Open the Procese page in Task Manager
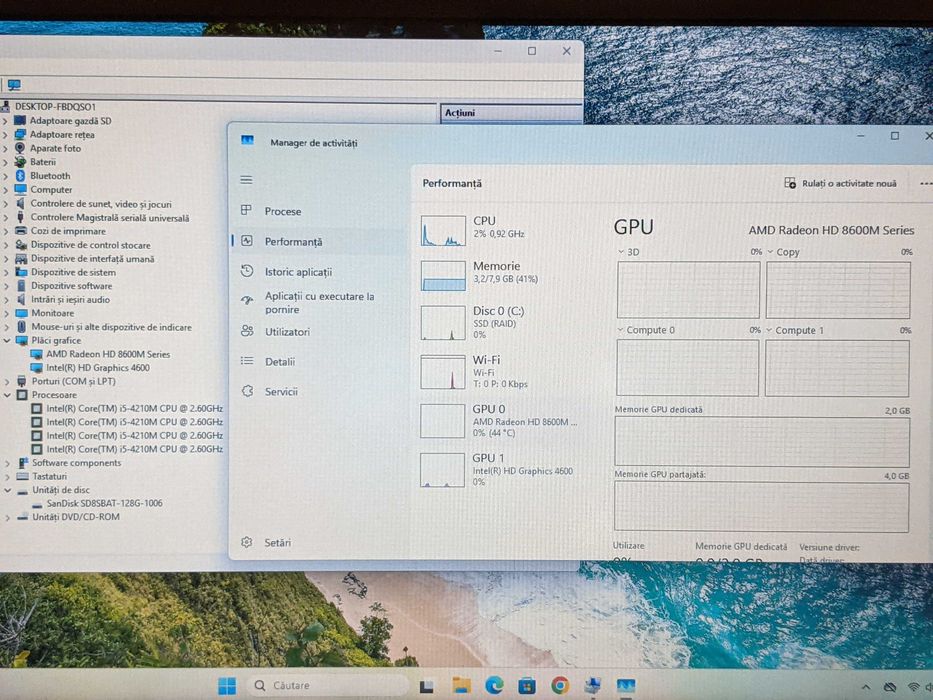Image resolution: width=933 pixels, height=700 pixels. pos(283,211)
